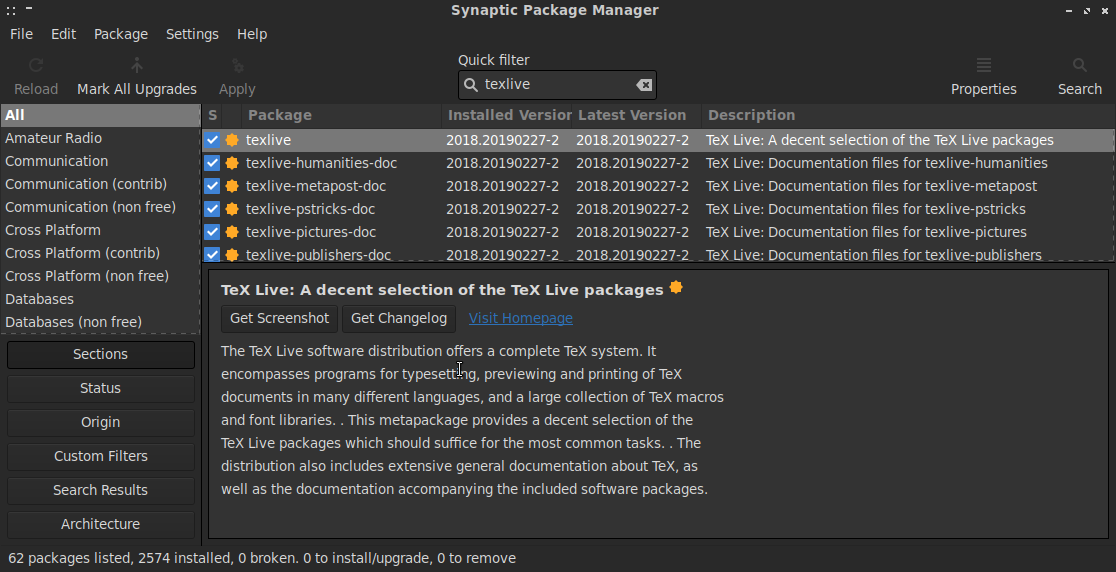
Task: Open the Settings menu
Action: (192, 34)
